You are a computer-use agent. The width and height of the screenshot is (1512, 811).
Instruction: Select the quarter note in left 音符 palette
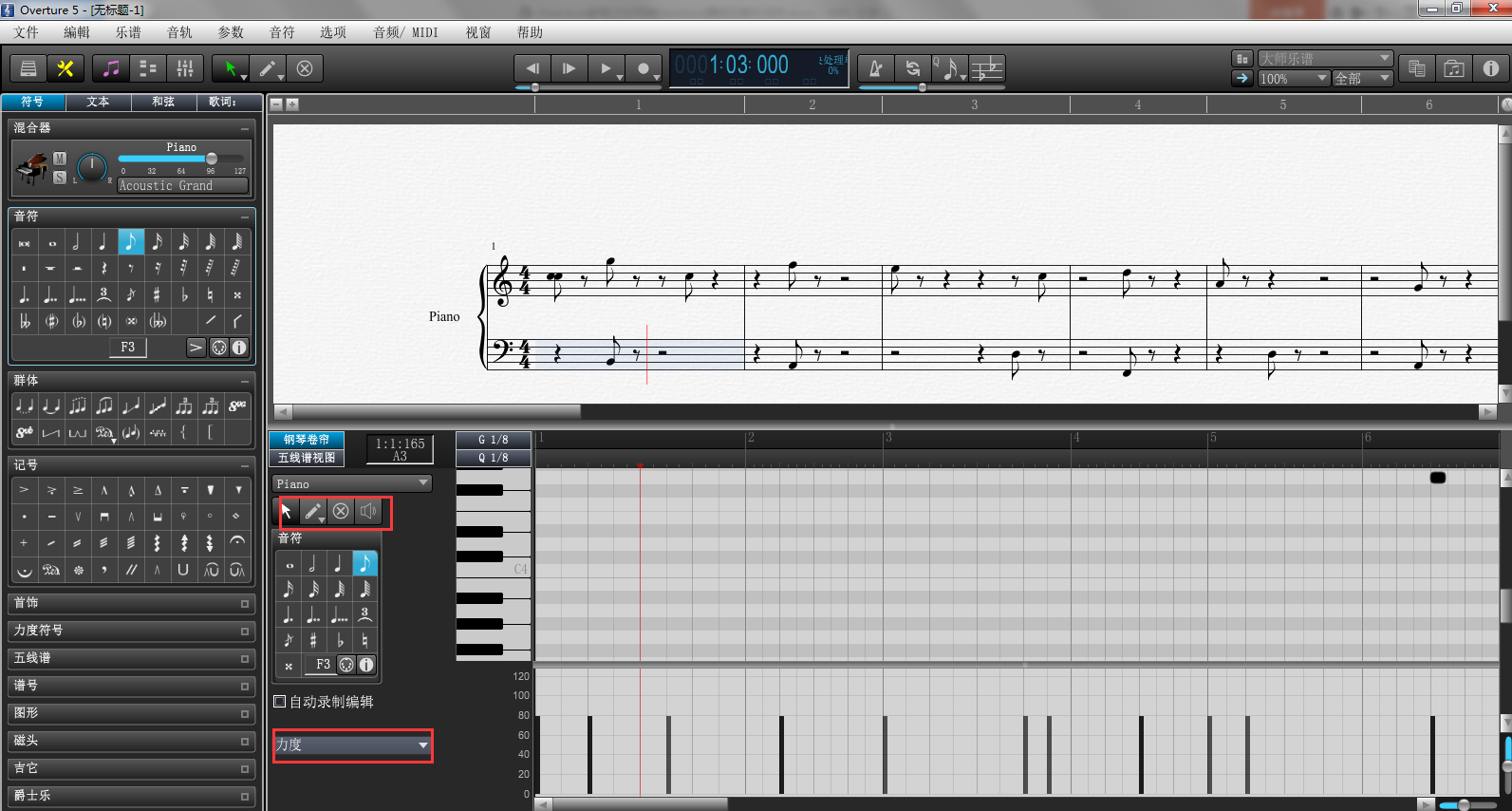[103, 242]
